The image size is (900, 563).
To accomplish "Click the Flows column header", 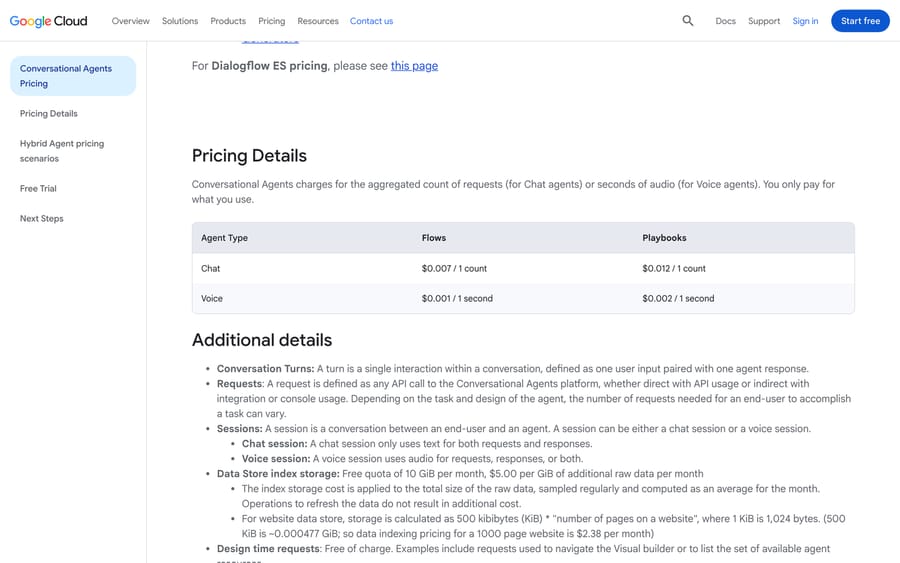I will pyautogui.click(x=434, y=238).
